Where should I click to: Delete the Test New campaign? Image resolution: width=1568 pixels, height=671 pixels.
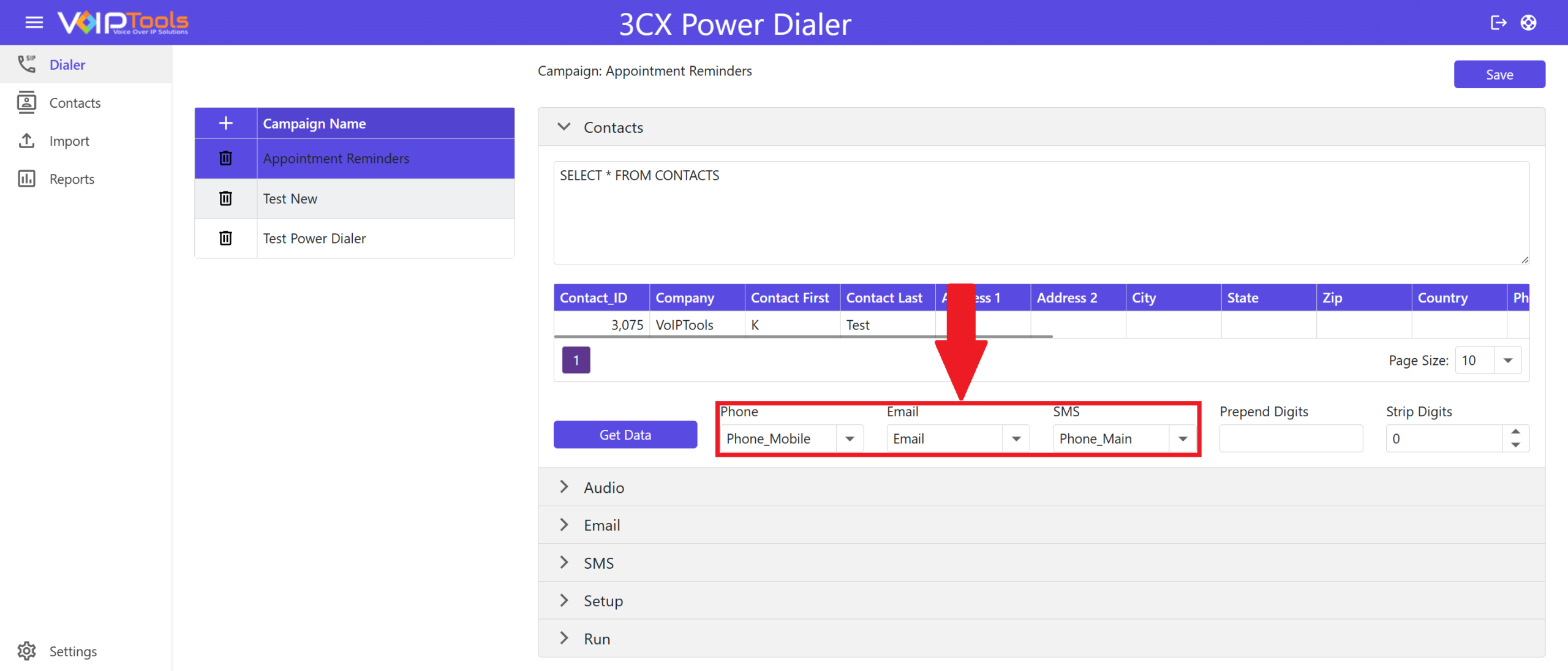[226, 198]
